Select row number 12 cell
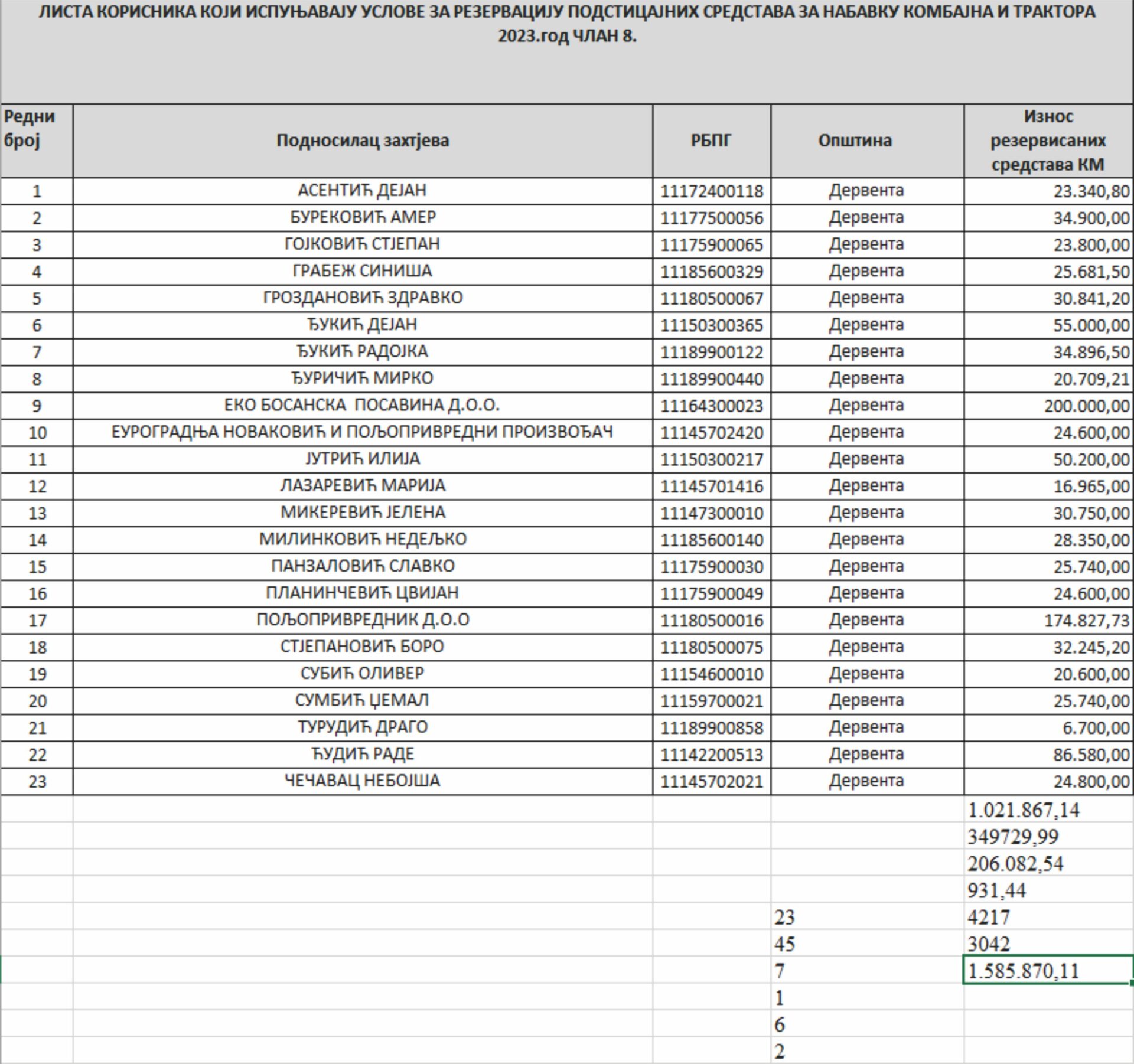The width and height of the screenshot is (1134, 1064). coord(37,487)
